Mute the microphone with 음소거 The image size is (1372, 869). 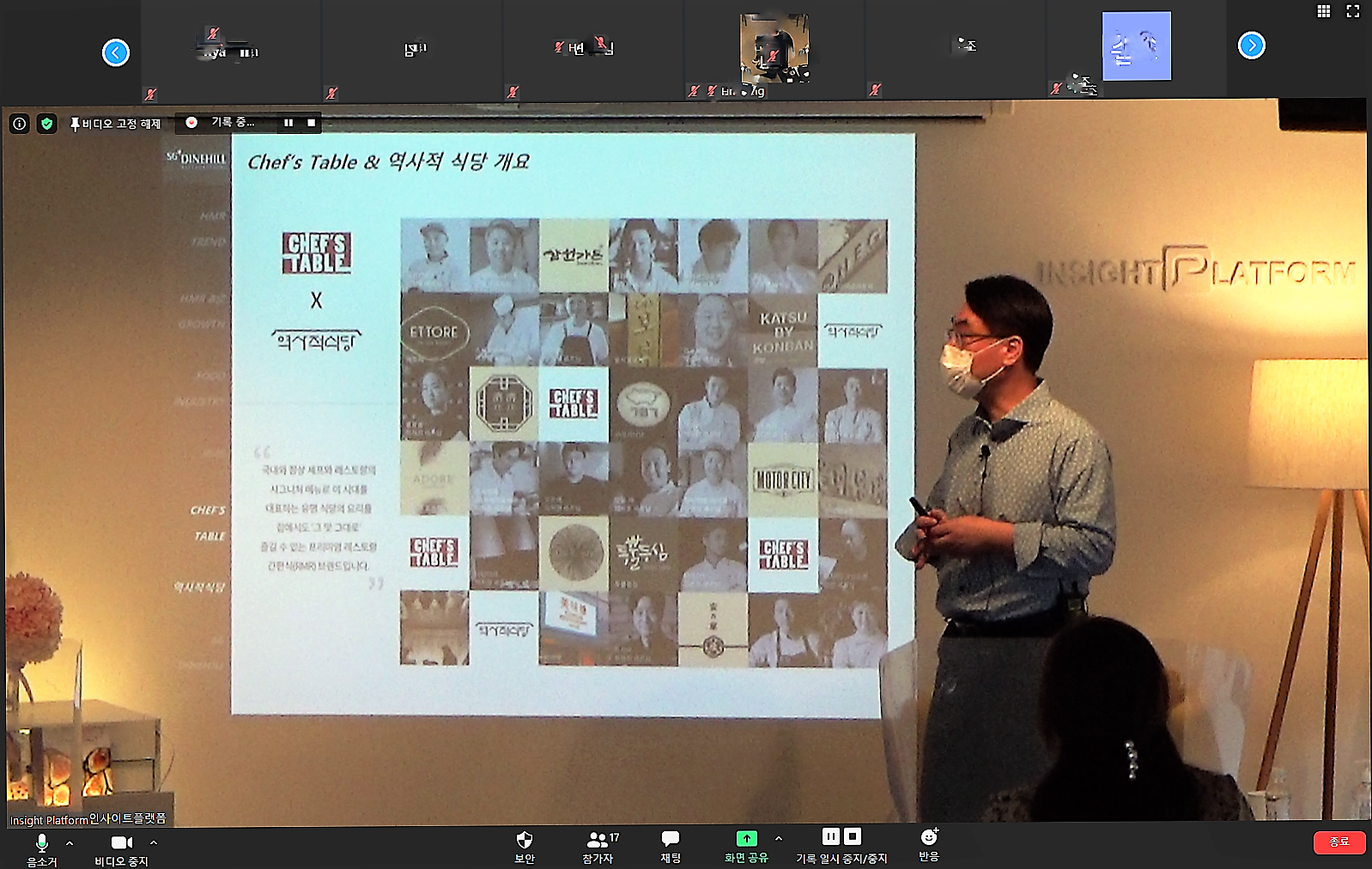(x=41, y=850)
